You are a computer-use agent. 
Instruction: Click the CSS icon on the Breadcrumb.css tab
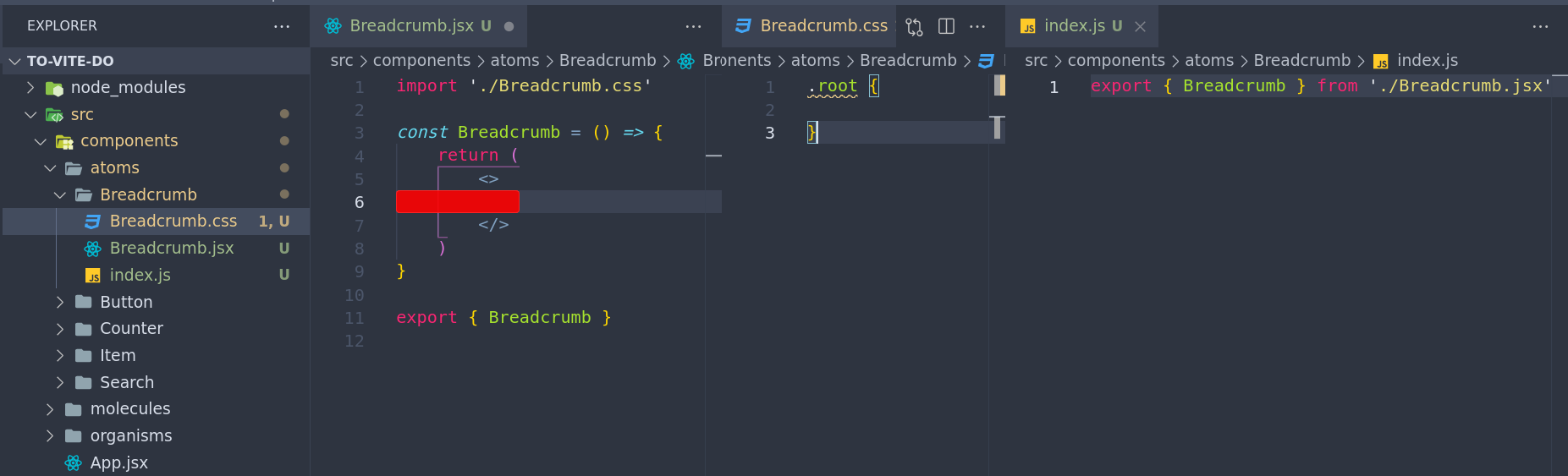point(743,26)
